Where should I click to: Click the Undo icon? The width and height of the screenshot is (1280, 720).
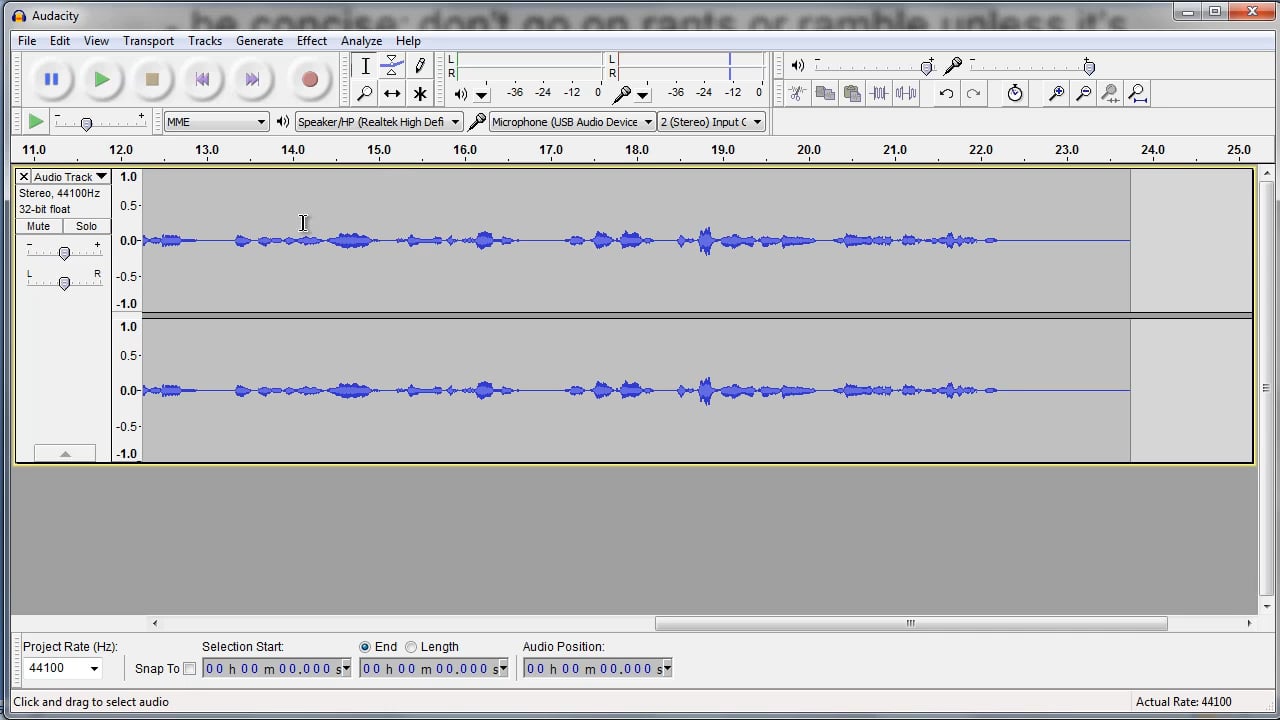point(947,93)
